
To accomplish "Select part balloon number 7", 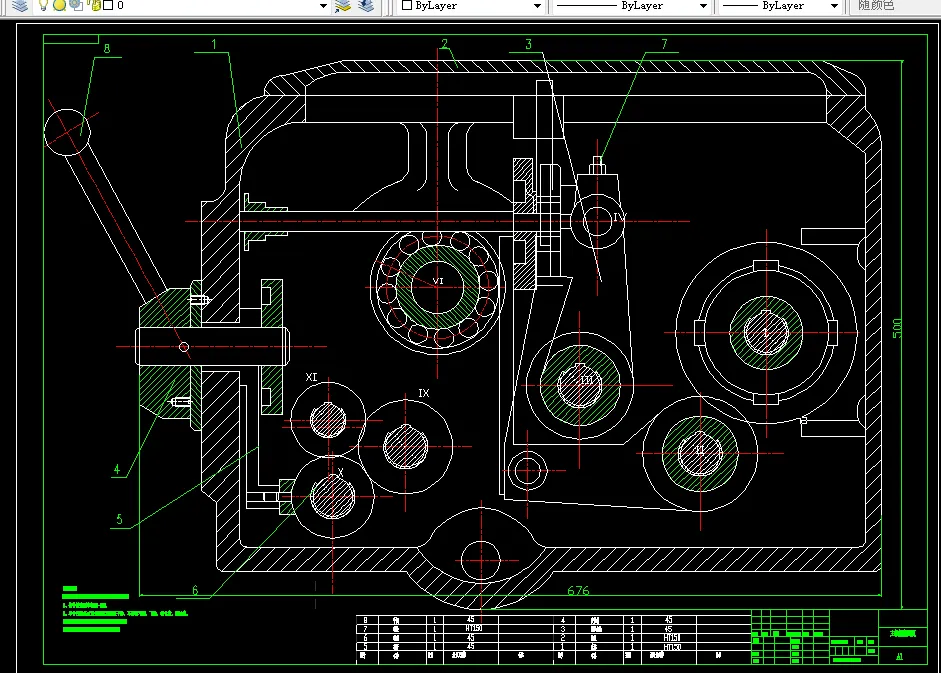I will pyautogui.click(x=664, y=44).
